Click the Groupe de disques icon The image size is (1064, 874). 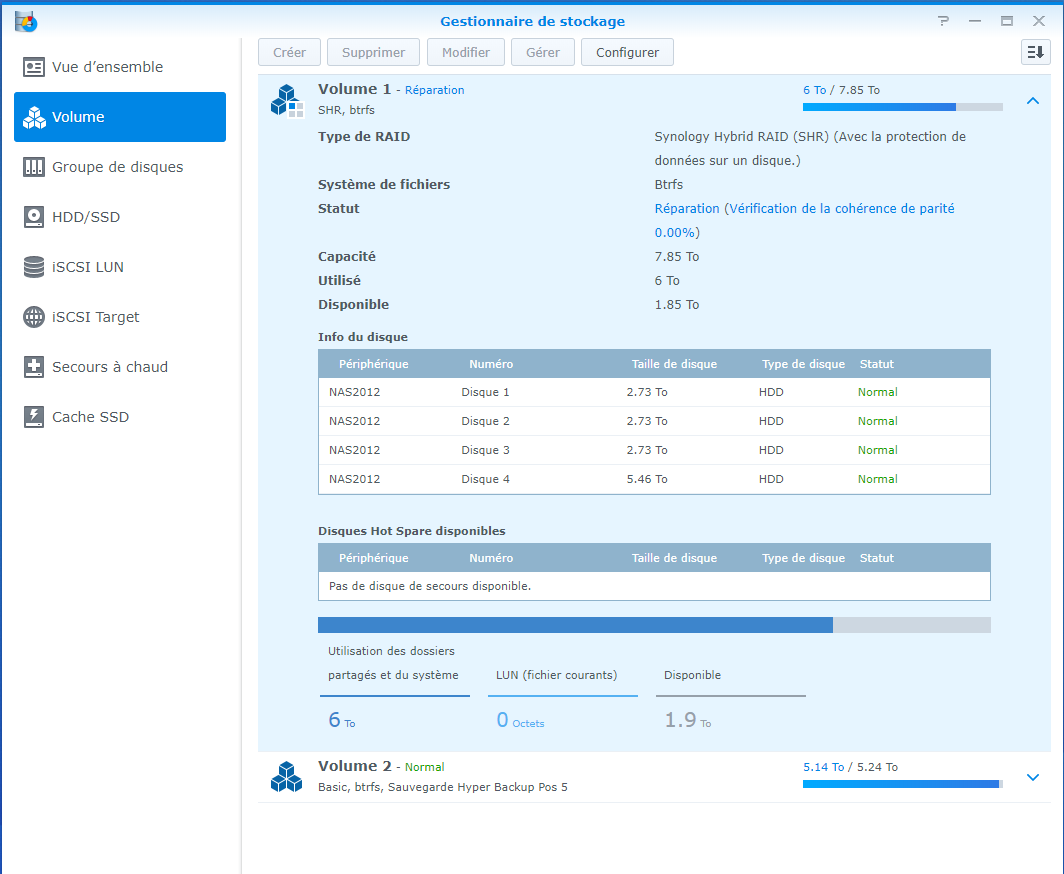[x=35, y=167]
